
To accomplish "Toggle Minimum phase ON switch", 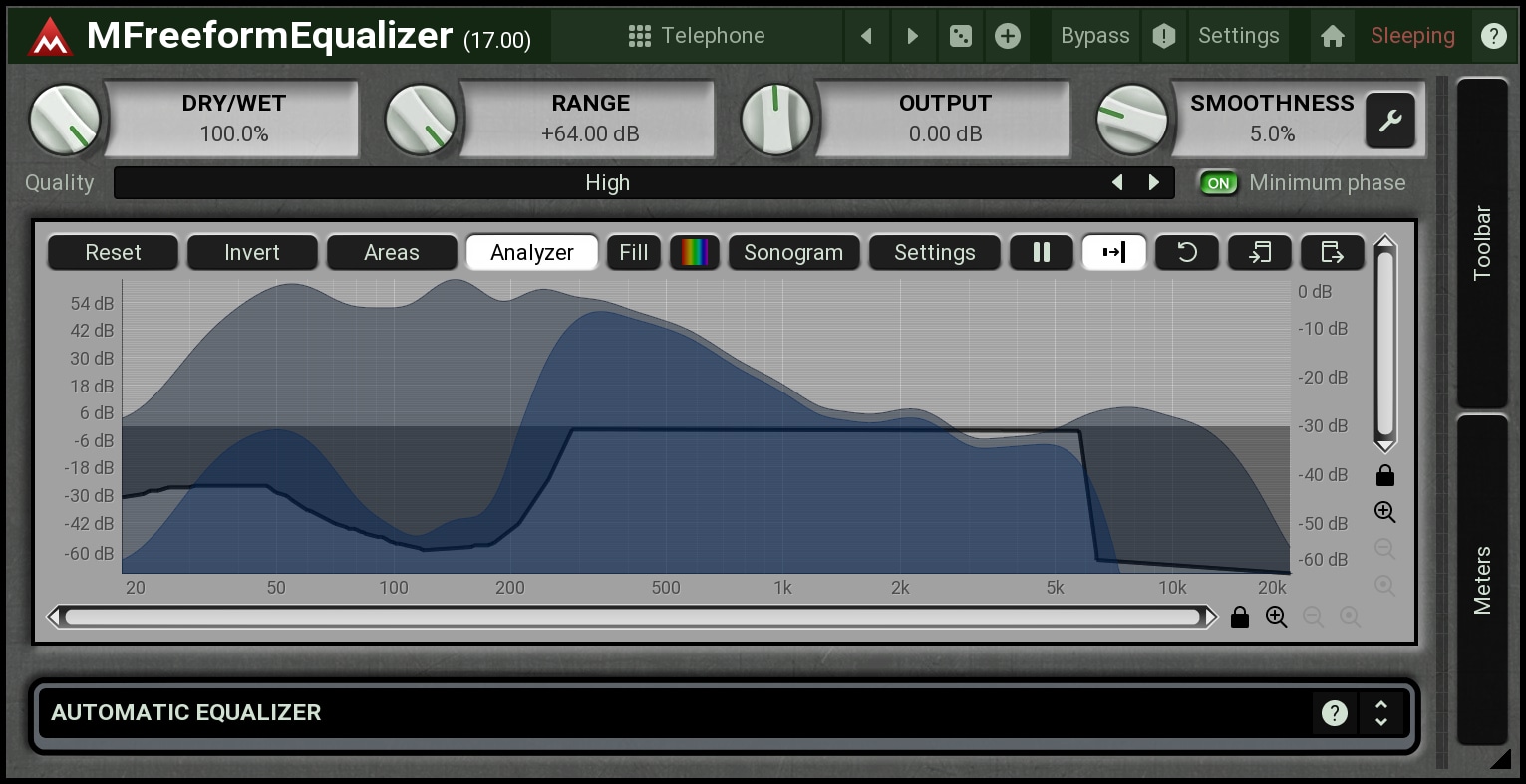I will [1218, 183].
